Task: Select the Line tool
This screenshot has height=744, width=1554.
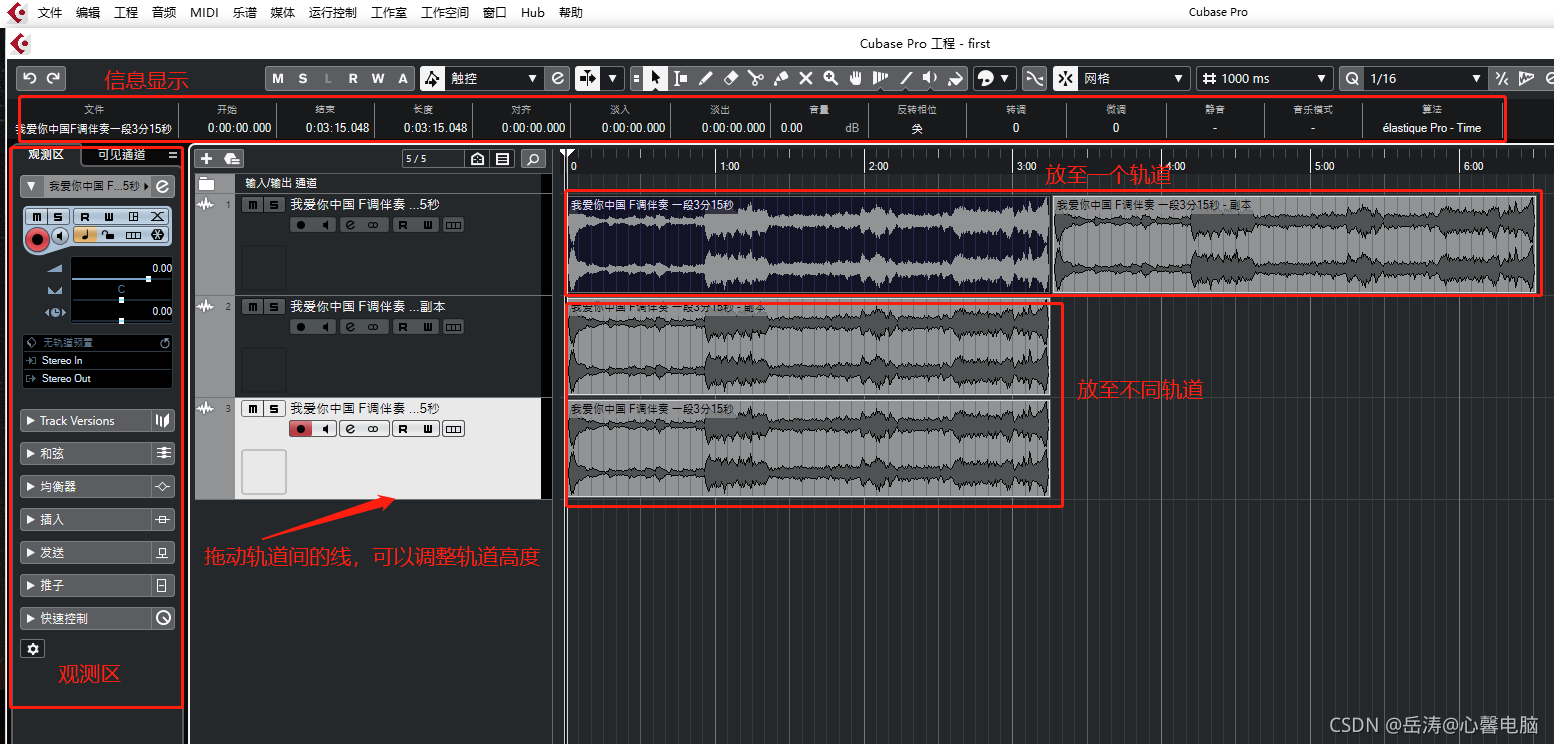Action: (x=906, y=78)
